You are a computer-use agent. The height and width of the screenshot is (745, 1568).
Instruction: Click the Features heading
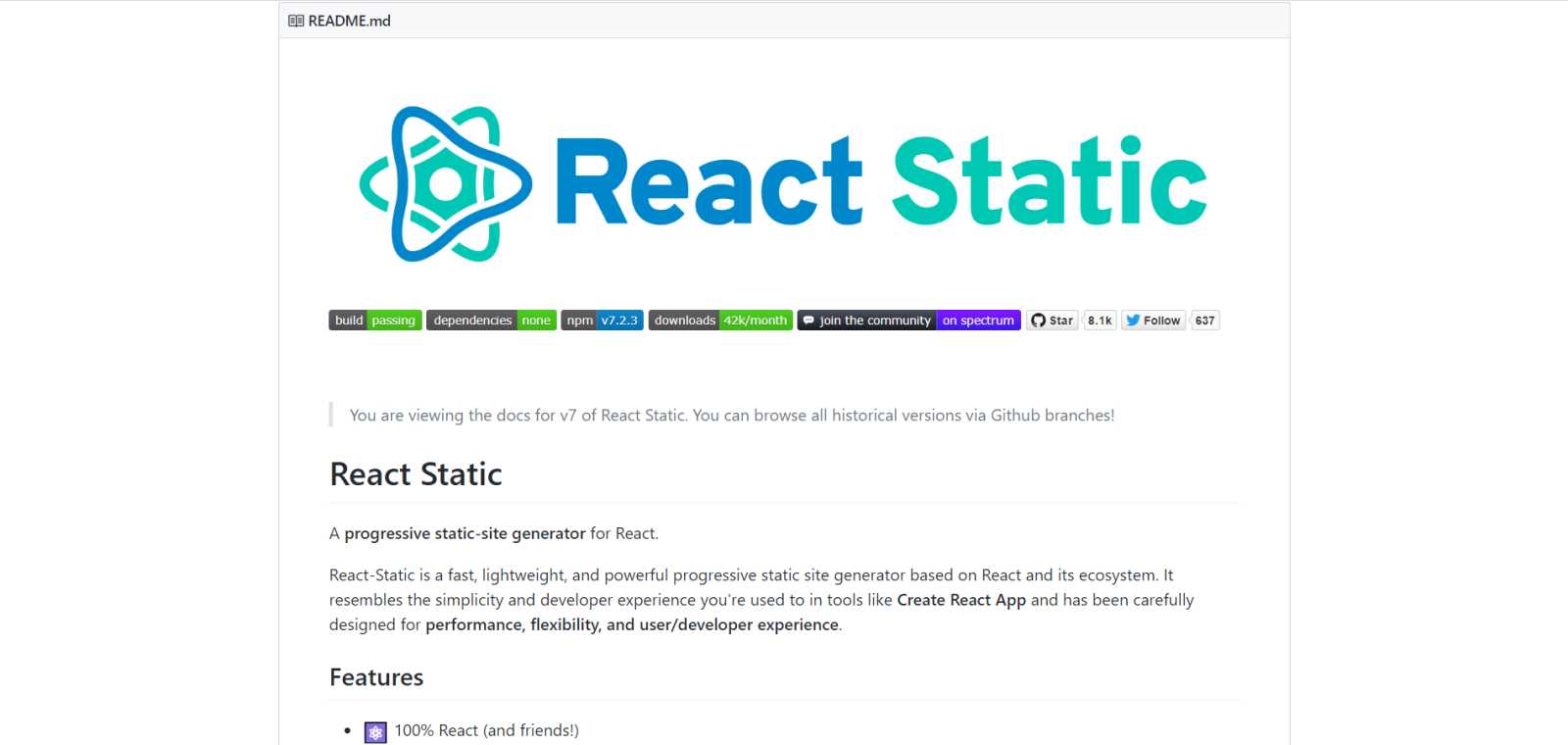click(x=376, y=677)
